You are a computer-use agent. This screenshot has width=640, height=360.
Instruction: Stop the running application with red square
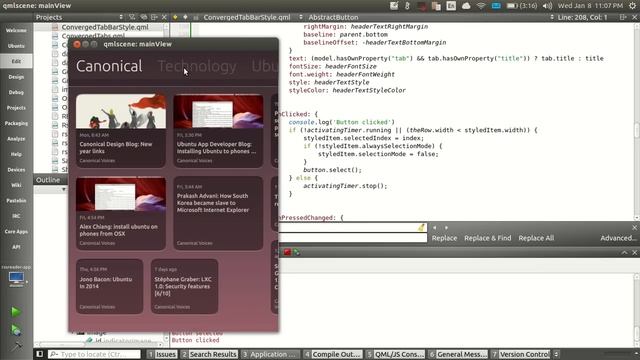[x=287, y=252]
